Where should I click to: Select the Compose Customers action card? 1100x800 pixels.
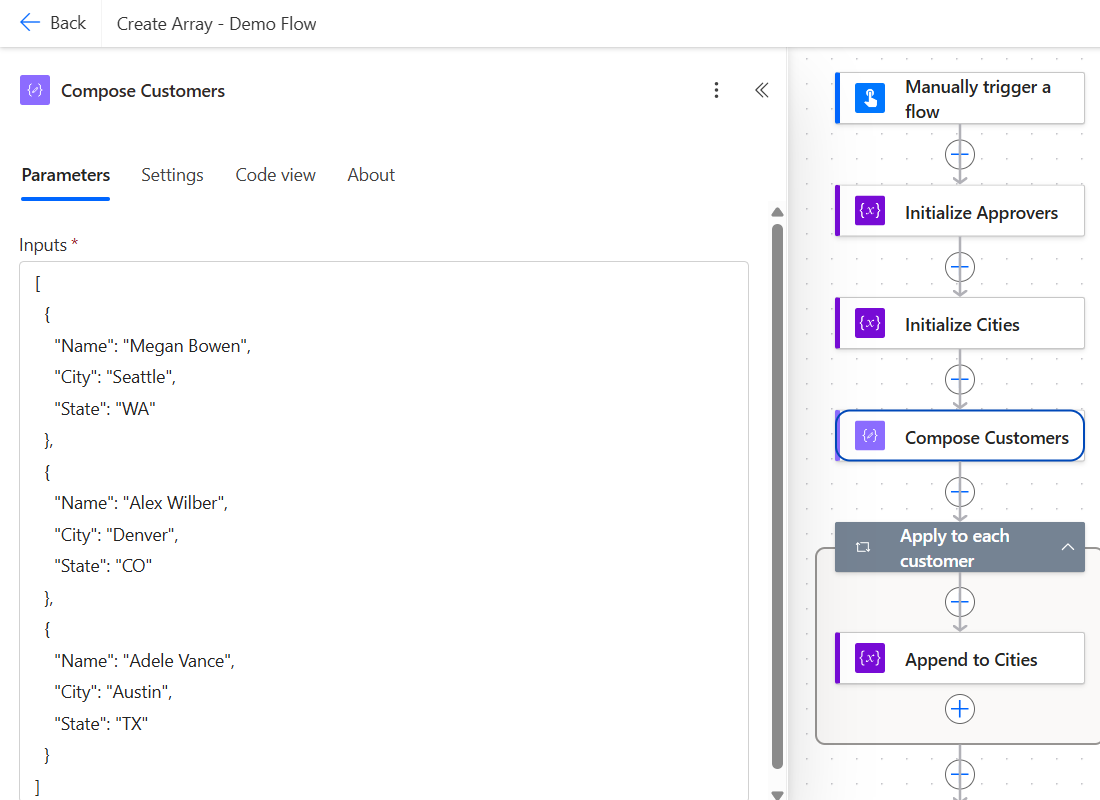tap(960, 436)
